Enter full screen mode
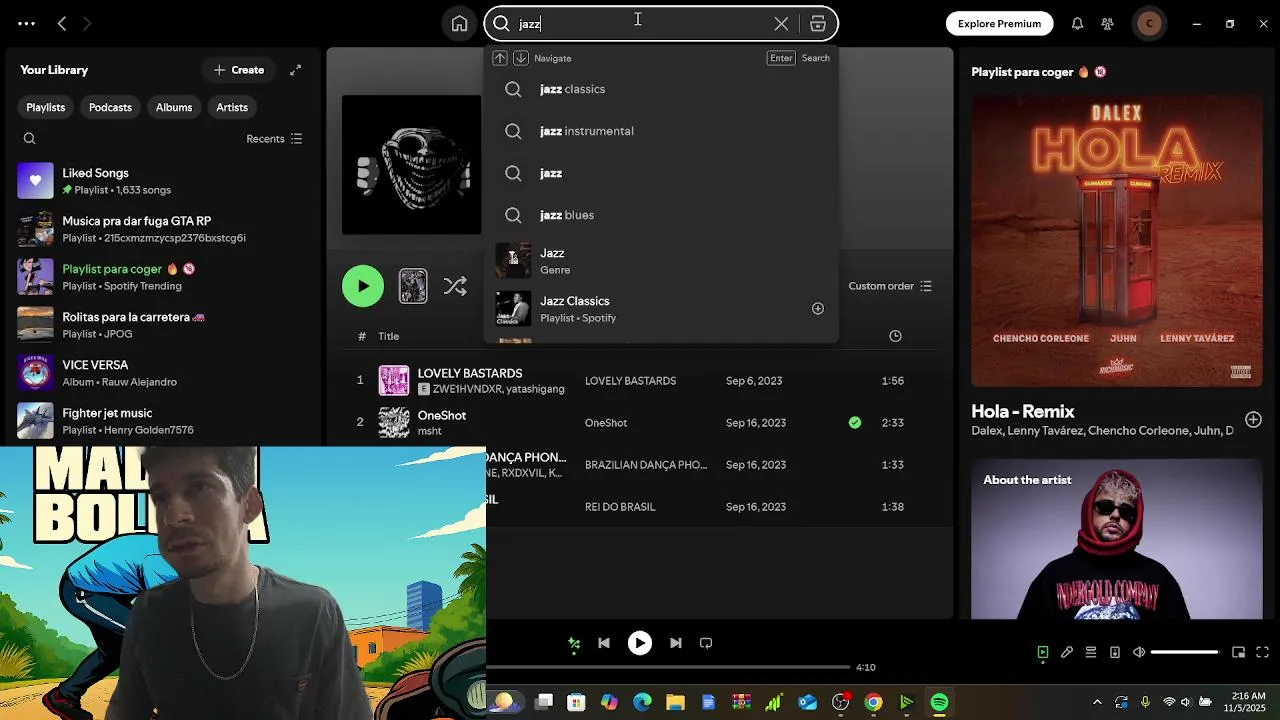1280x720 pixels. point(1262,652)
